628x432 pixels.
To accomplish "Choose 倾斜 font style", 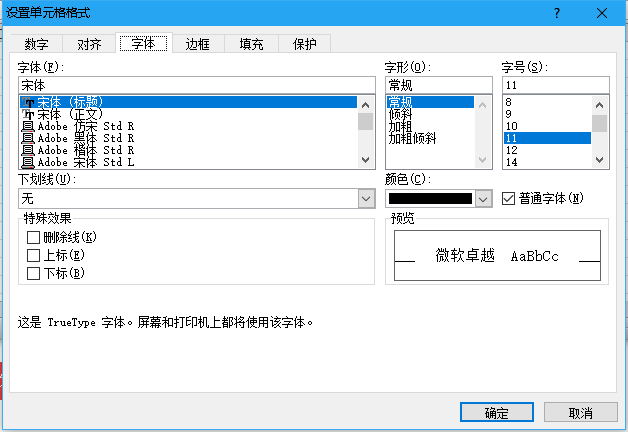I will (x=430, y=114).
